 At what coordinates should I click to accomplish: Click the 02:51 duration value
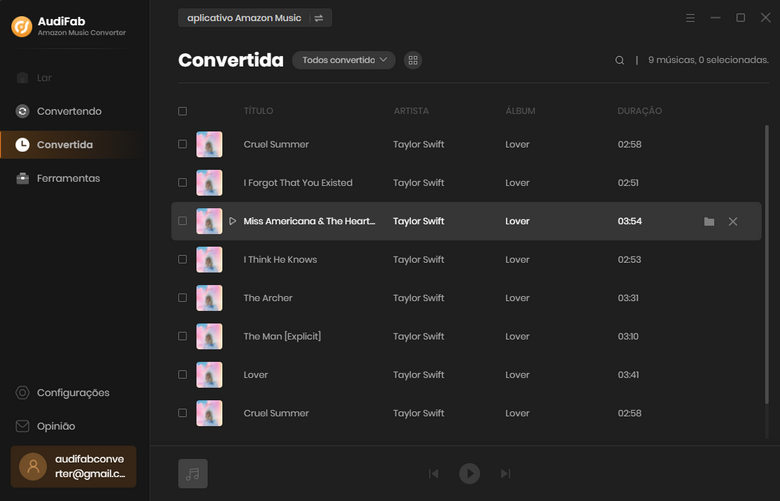pyautogui.click(x=628, y=183)
